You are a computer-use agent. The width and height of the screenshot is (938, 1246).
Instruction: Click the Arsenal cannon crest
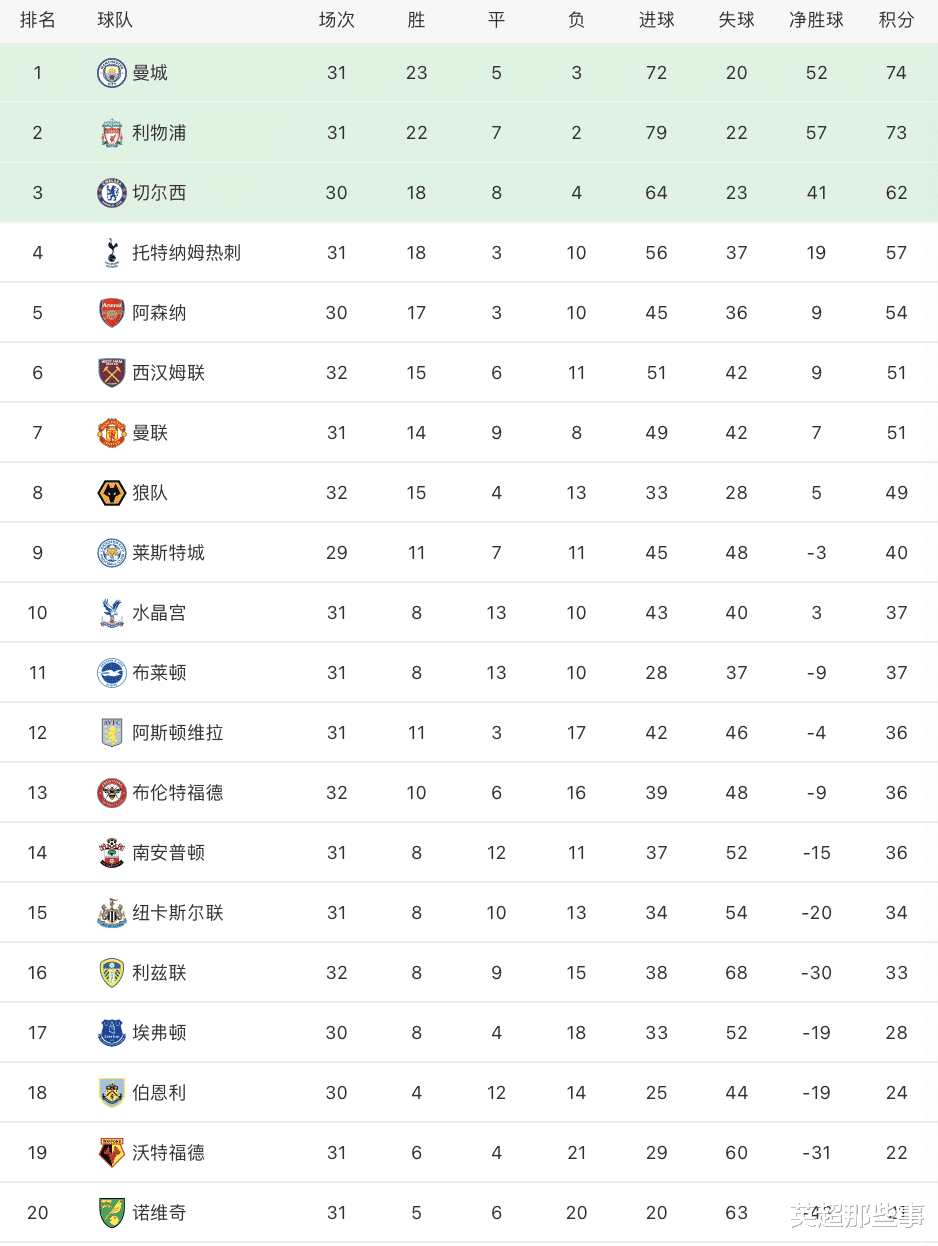coord(111,313)
